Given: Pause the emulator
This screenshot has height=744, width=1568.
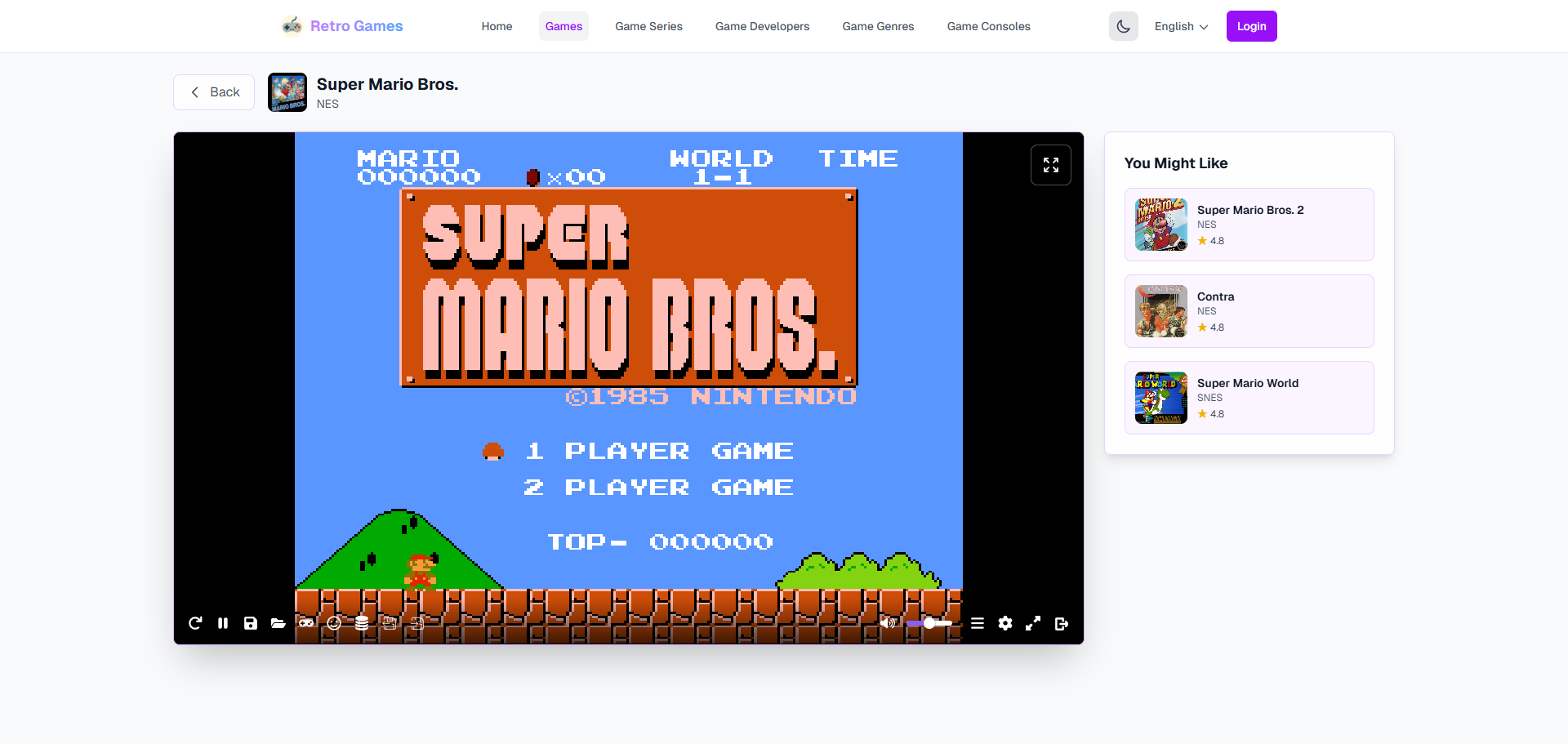Looking at the screenshot, I should tap(223, 623).
